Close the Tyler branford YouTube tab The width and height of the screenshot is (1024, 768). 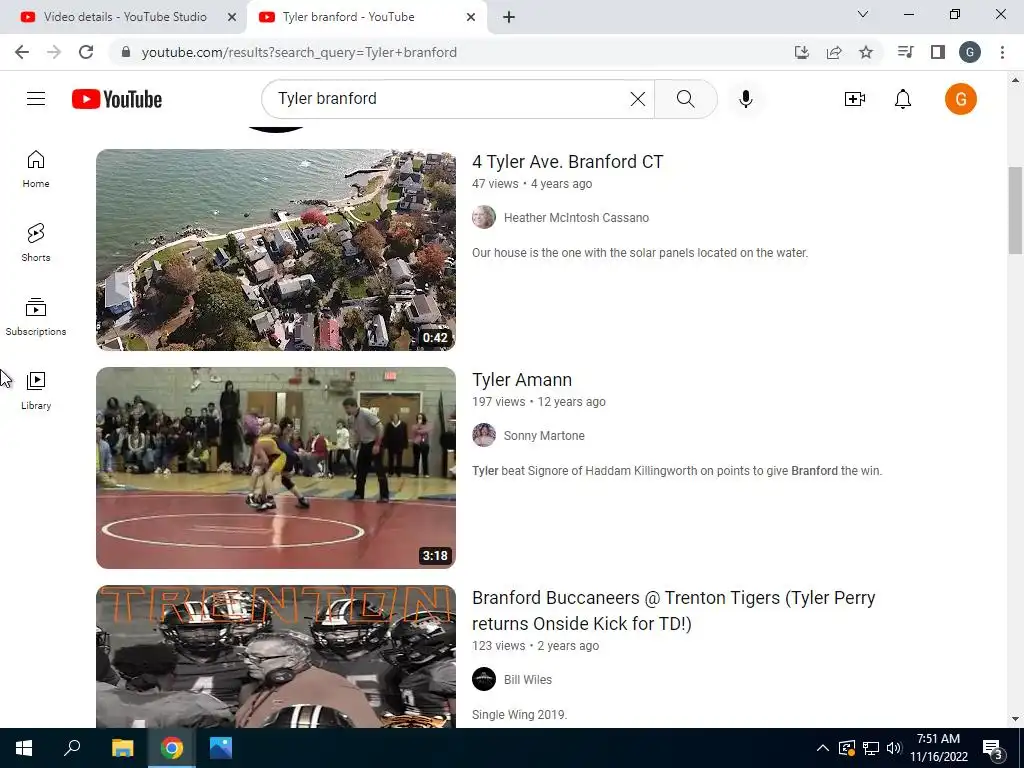[x=471, y=17]
